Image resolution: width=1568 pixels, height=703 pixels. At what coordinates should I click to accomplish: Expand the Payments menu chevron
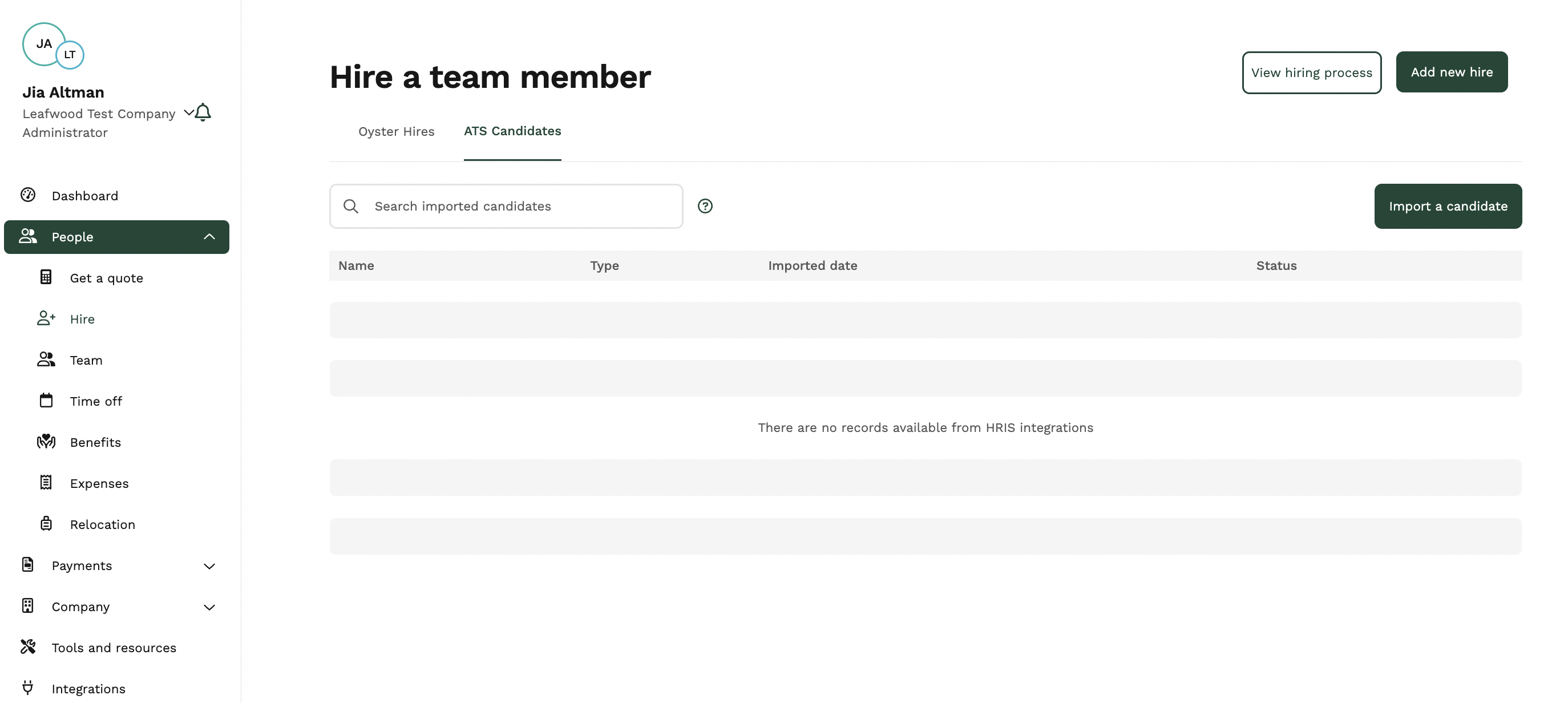click(x=209, y=567)
